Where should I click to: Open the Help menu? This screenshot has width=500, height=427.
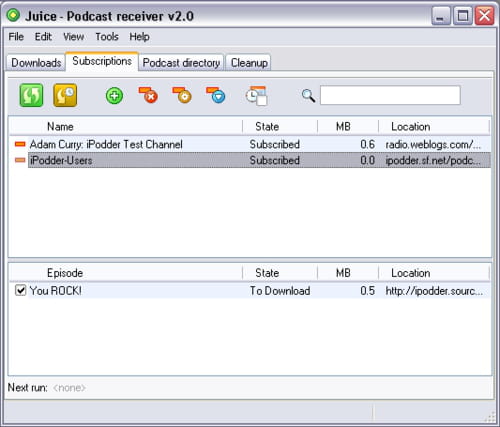[x=139, y=37]
